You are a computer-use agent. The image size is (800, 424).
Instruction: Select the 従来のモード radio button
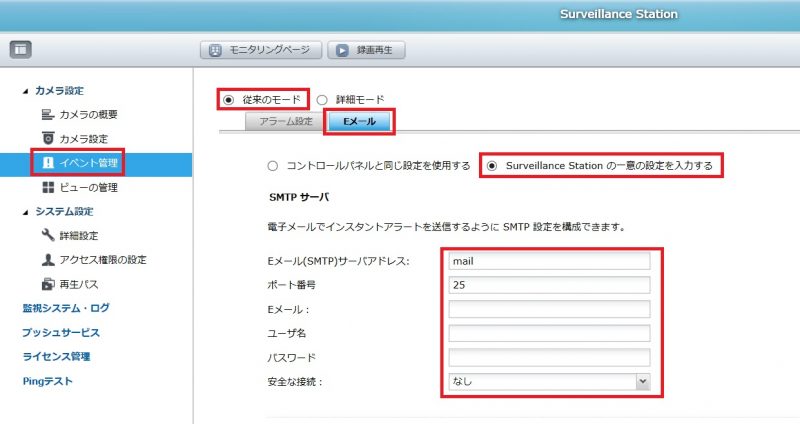click(229, 99)
